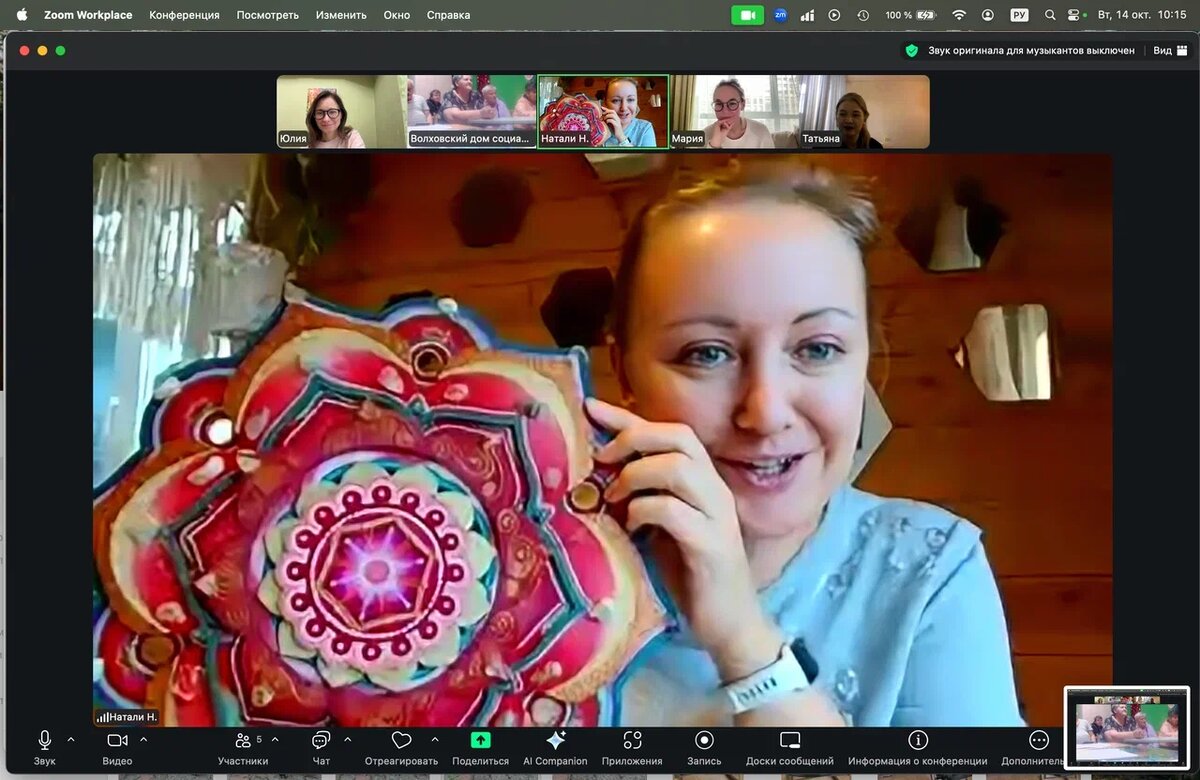Open the Участники participants panel
Screen dimensions: 1200x780
coord(243,748)
